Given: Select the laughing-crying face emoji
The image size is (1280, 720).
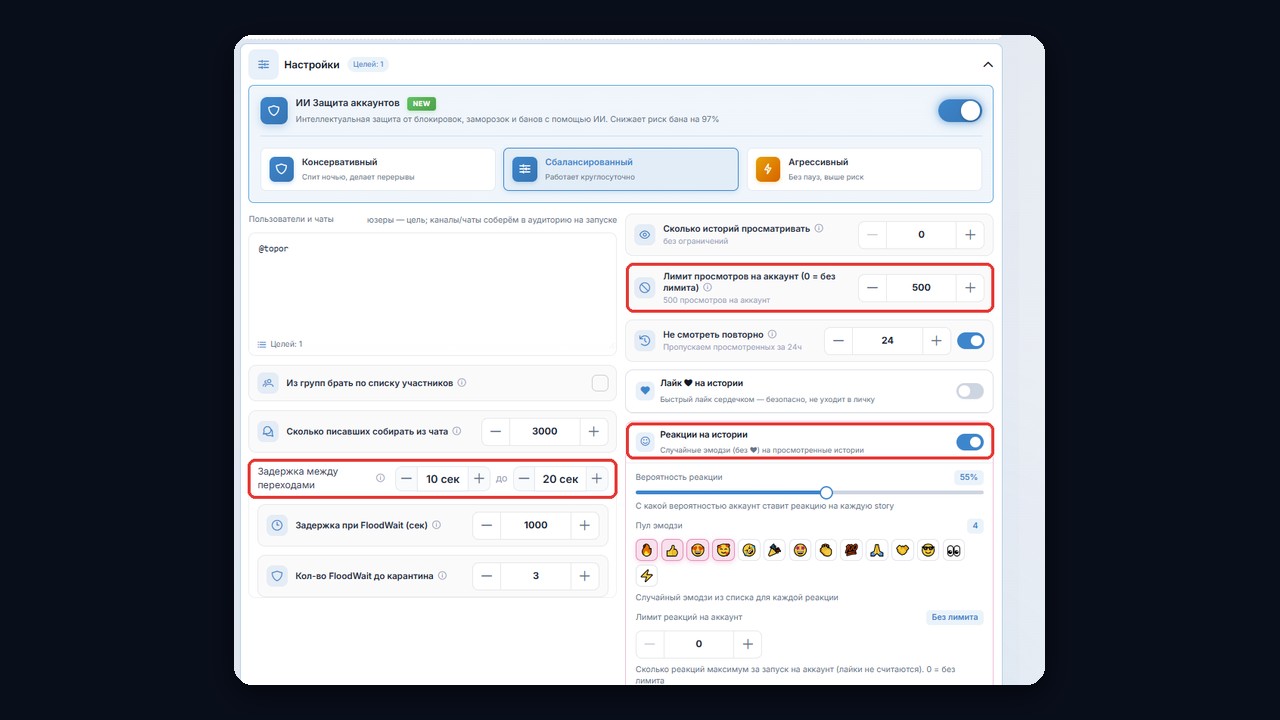Looking at the screenshot, I should 749,550.
